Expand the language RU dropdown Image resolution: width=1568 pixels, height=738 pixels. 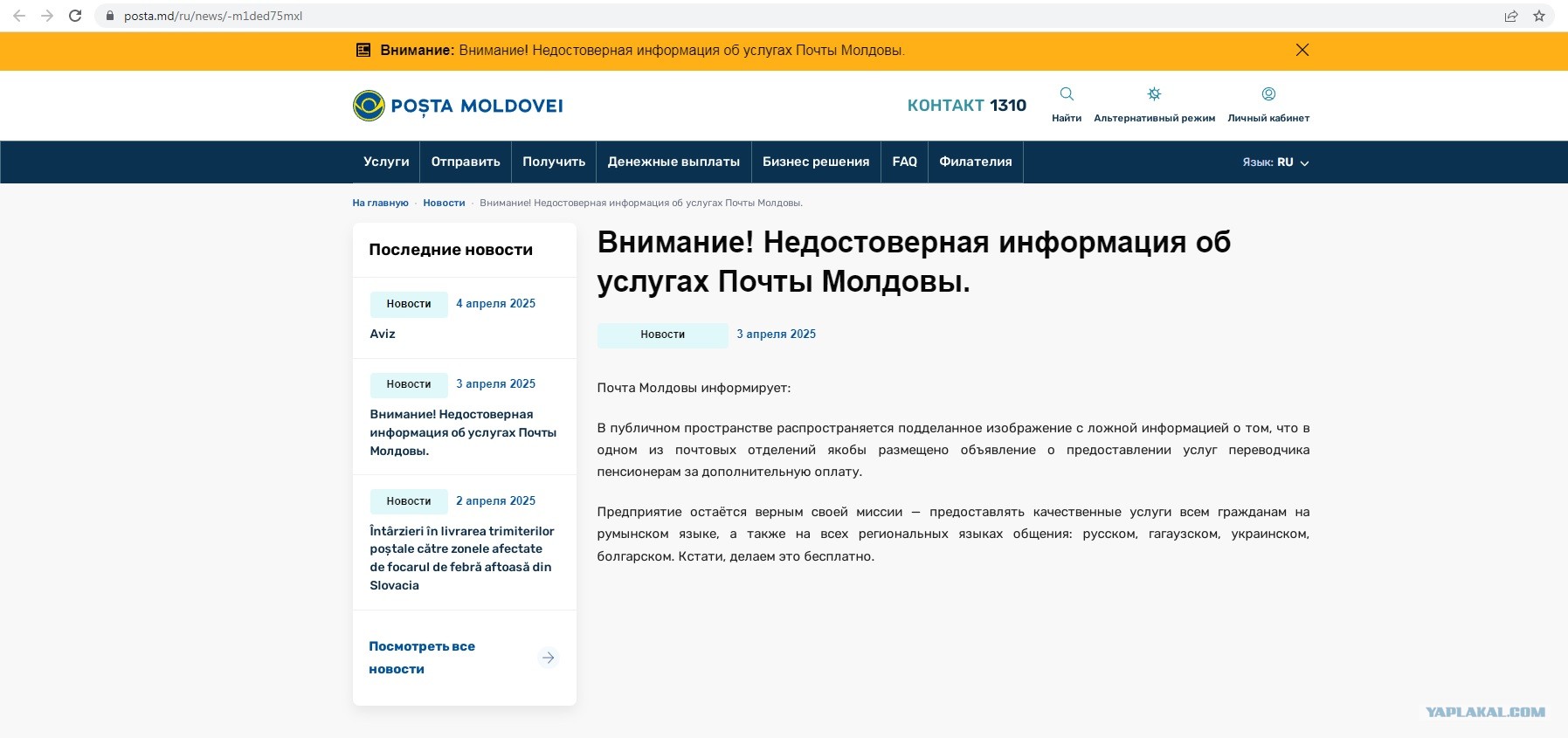click(x=1275, y=162)
